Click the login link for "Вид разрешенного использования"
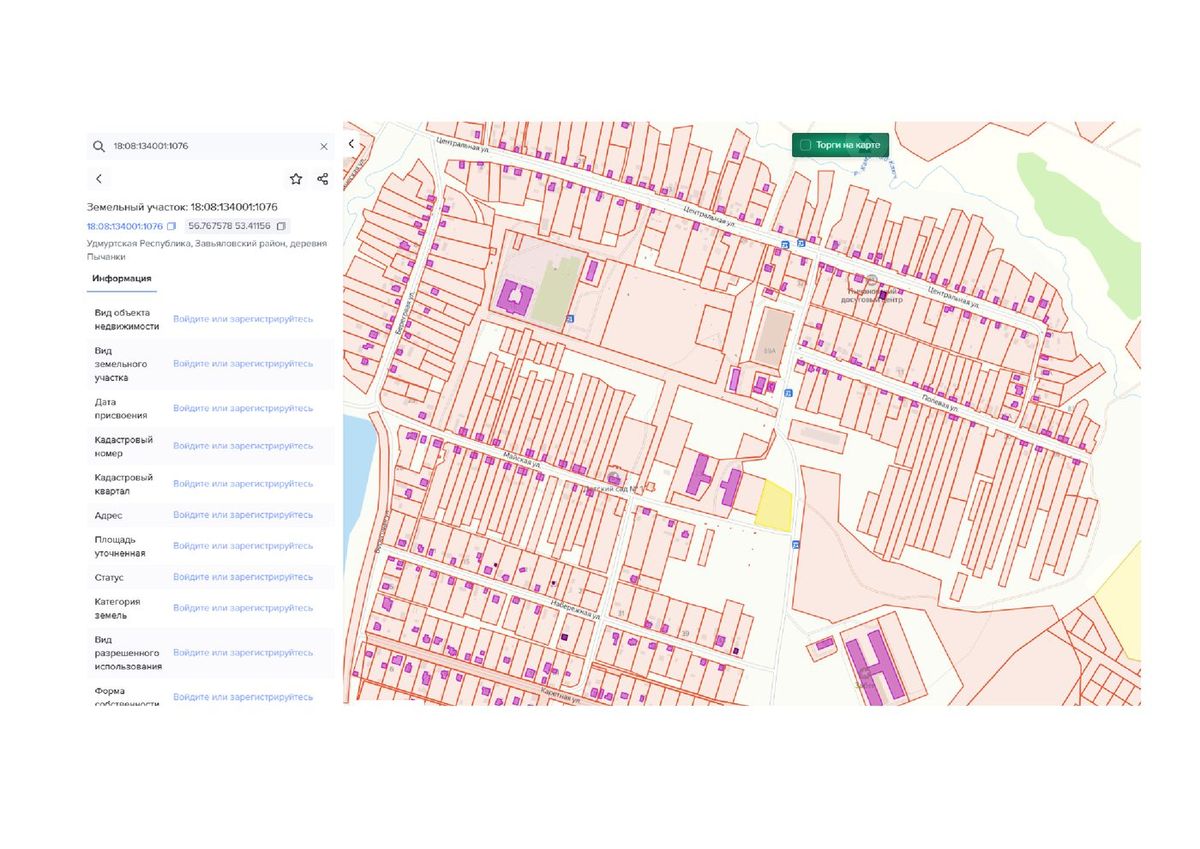 [243, 652]
